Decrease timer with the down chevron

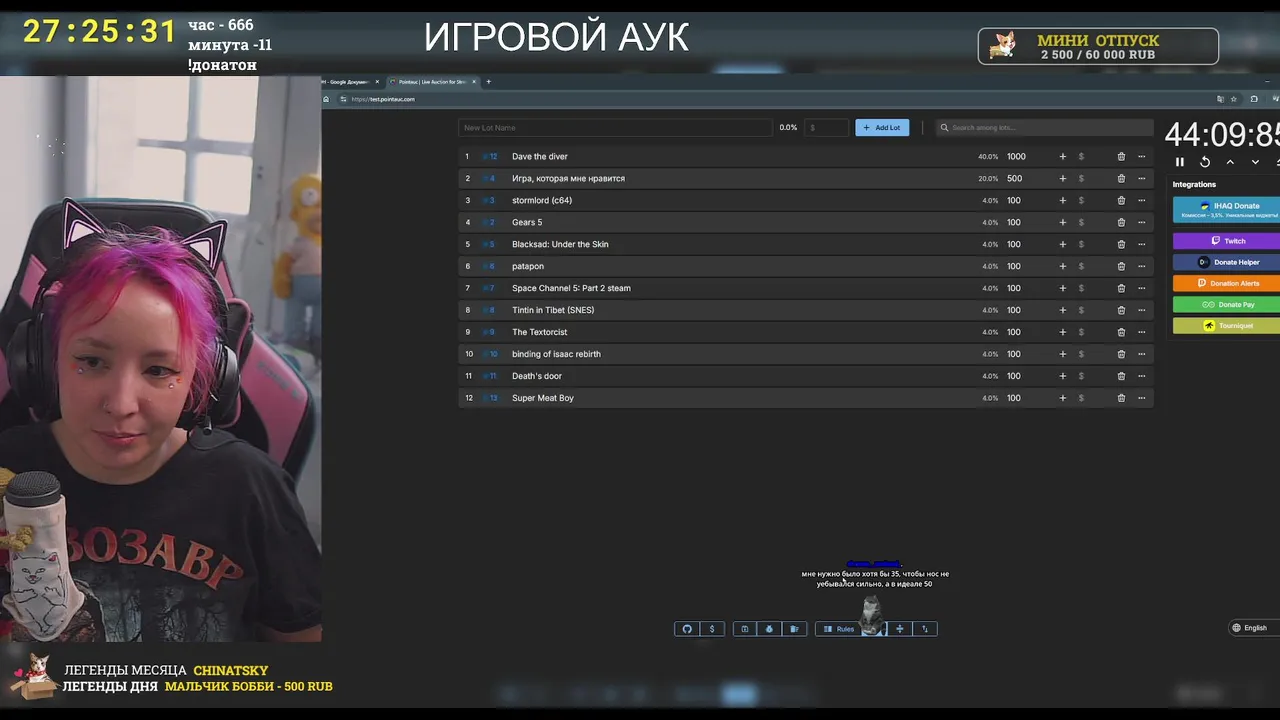click(1255, 162)
